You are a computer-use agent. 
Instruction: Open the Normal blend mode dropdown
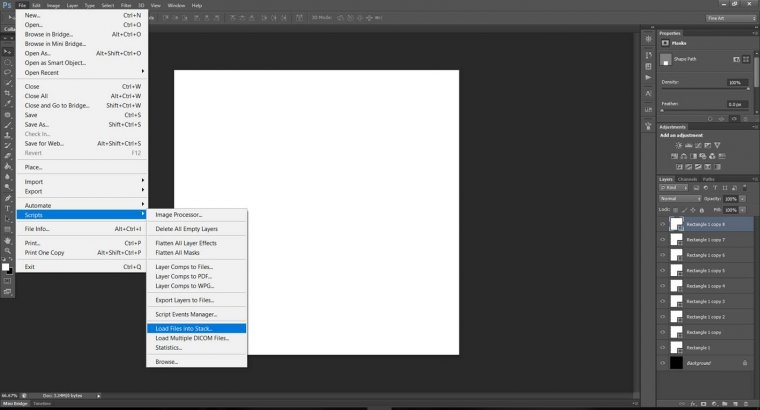(680, 199)
